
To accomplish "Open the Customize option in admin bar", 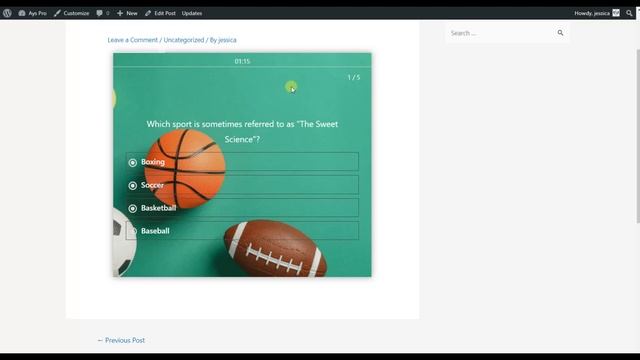I will (71, 13).
